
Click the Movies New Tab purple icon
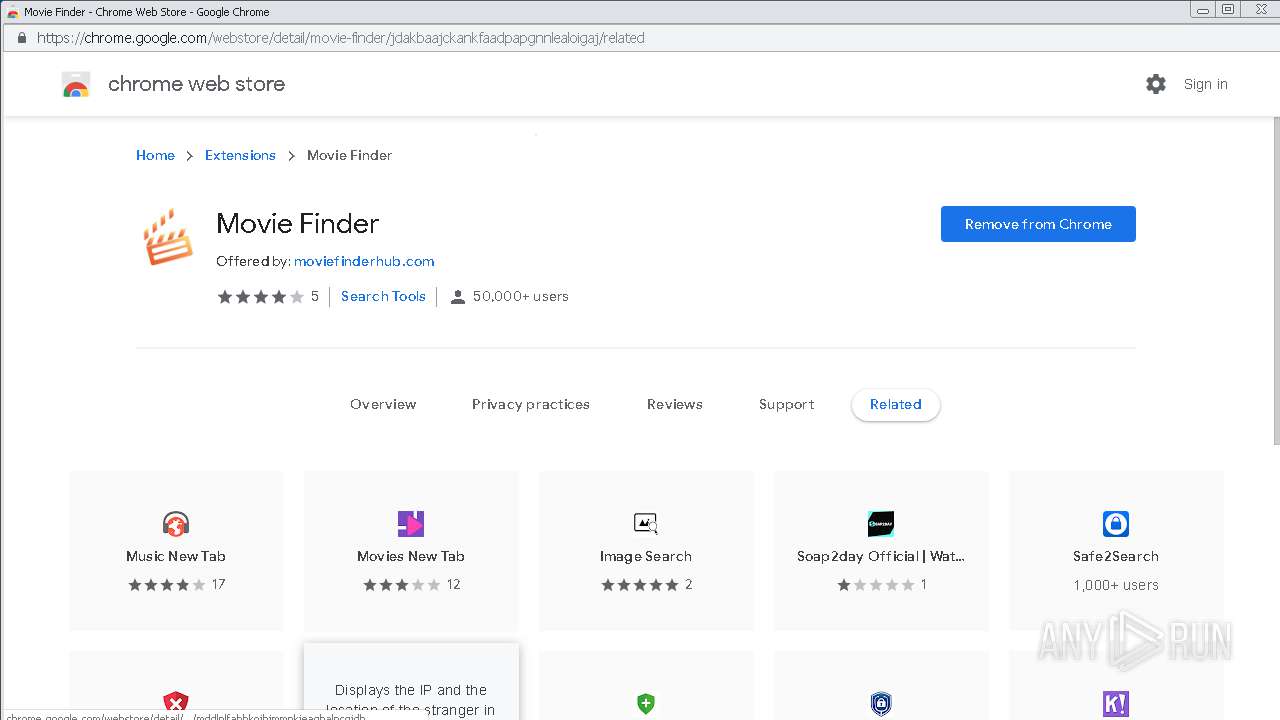click(x=411, y=524)
